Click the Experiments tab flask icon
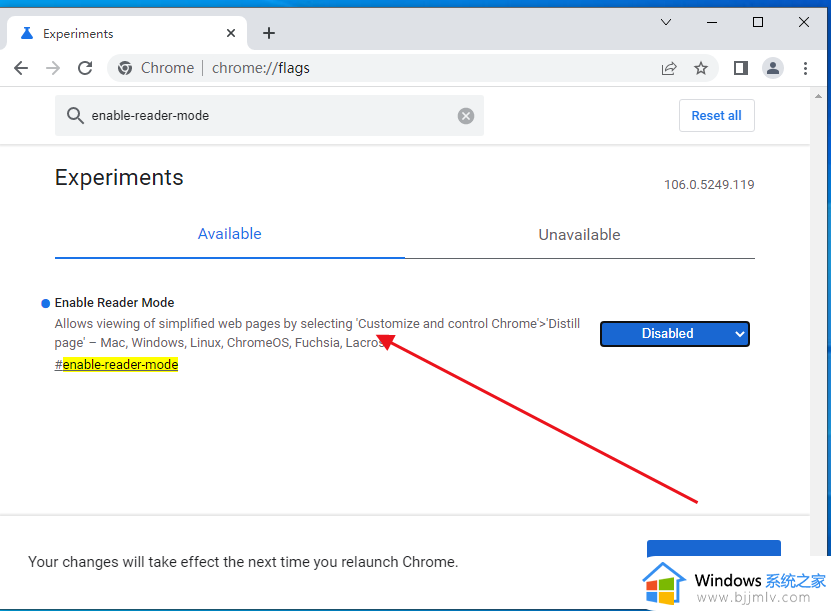Screen dimensions: 831x611 click(x=27, y=33)
